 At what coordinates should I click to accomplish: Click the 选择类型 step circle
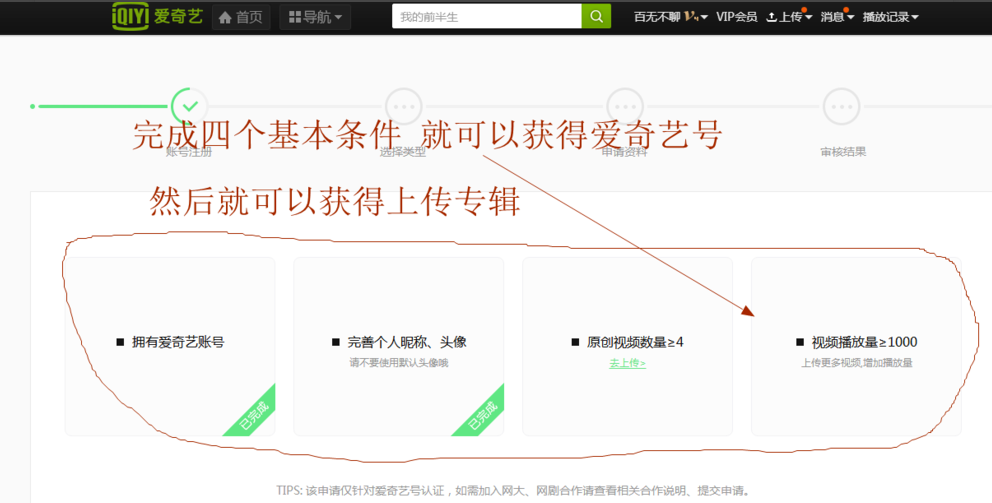click(x=404, y=106)
